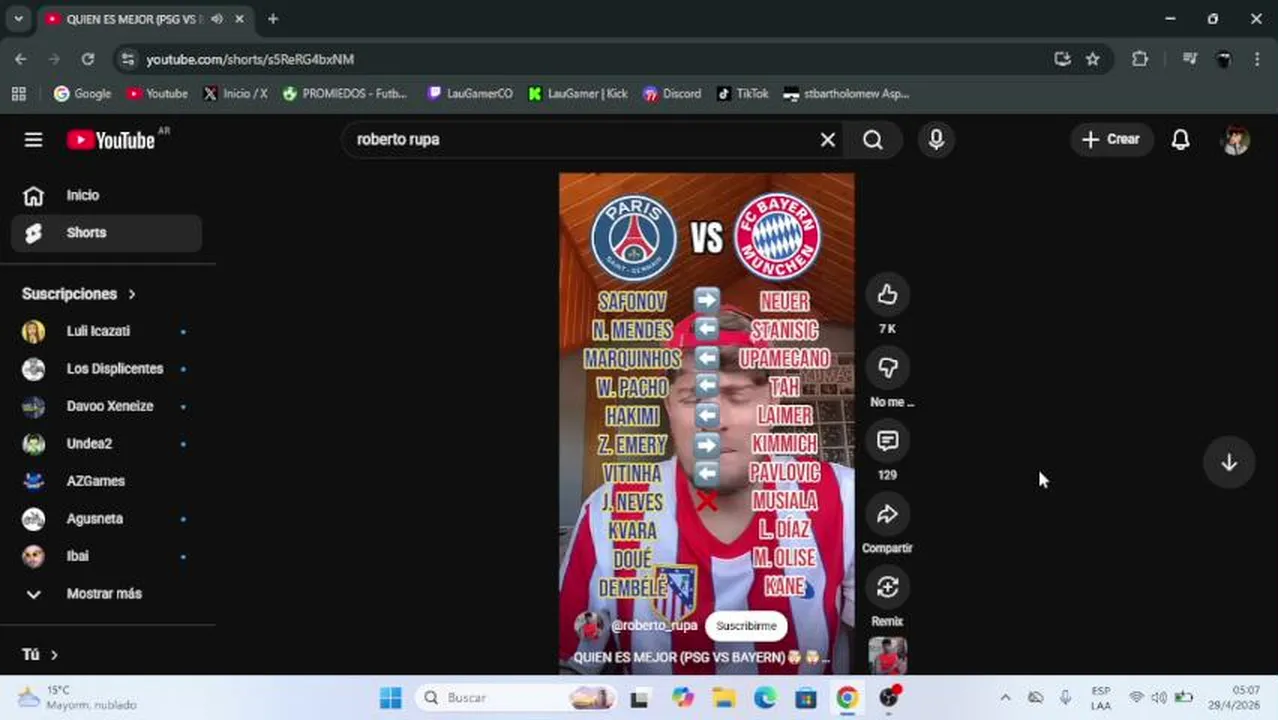
Task: Reload the current page
Action: pos(88,59)
